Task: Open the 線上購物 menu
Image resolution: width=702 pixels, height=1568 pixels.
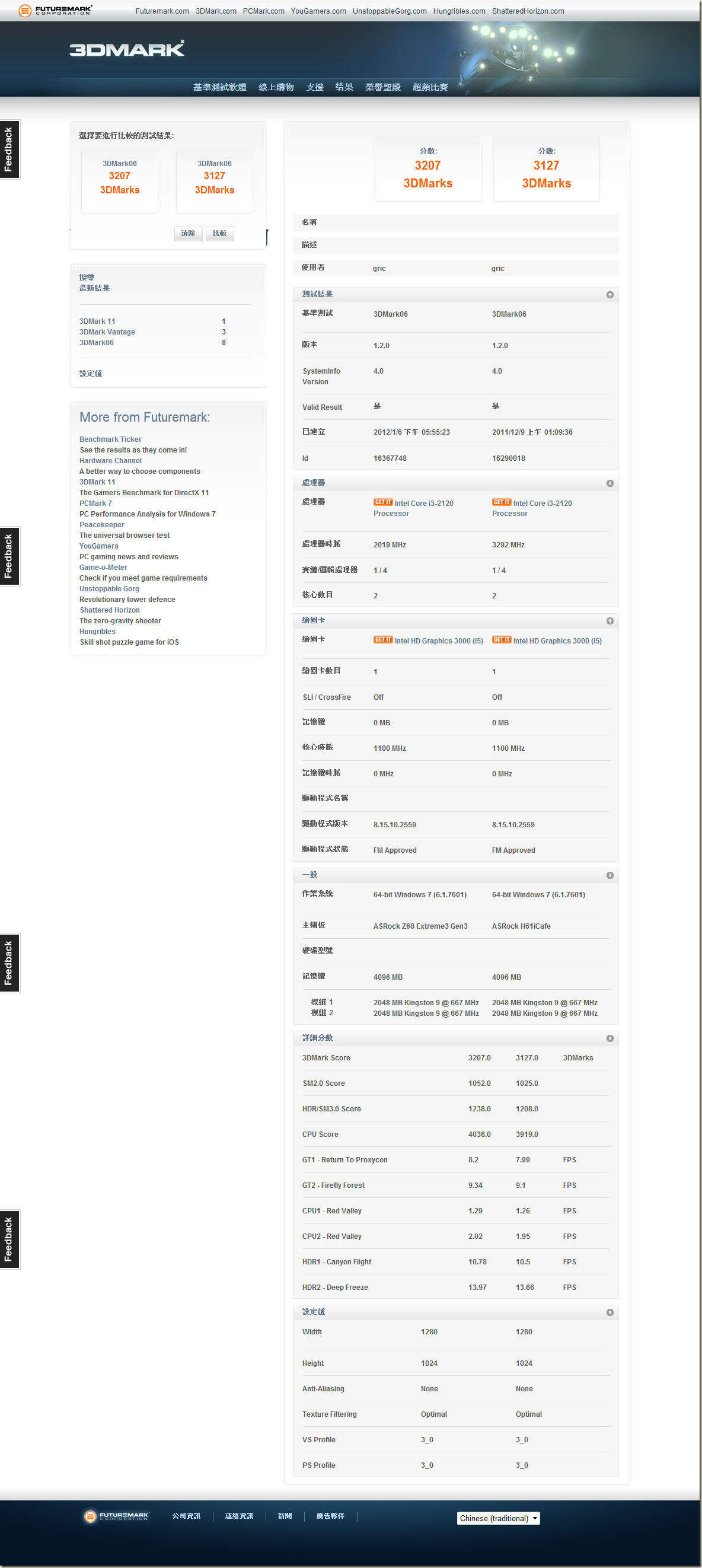Action: click(276, 87)
